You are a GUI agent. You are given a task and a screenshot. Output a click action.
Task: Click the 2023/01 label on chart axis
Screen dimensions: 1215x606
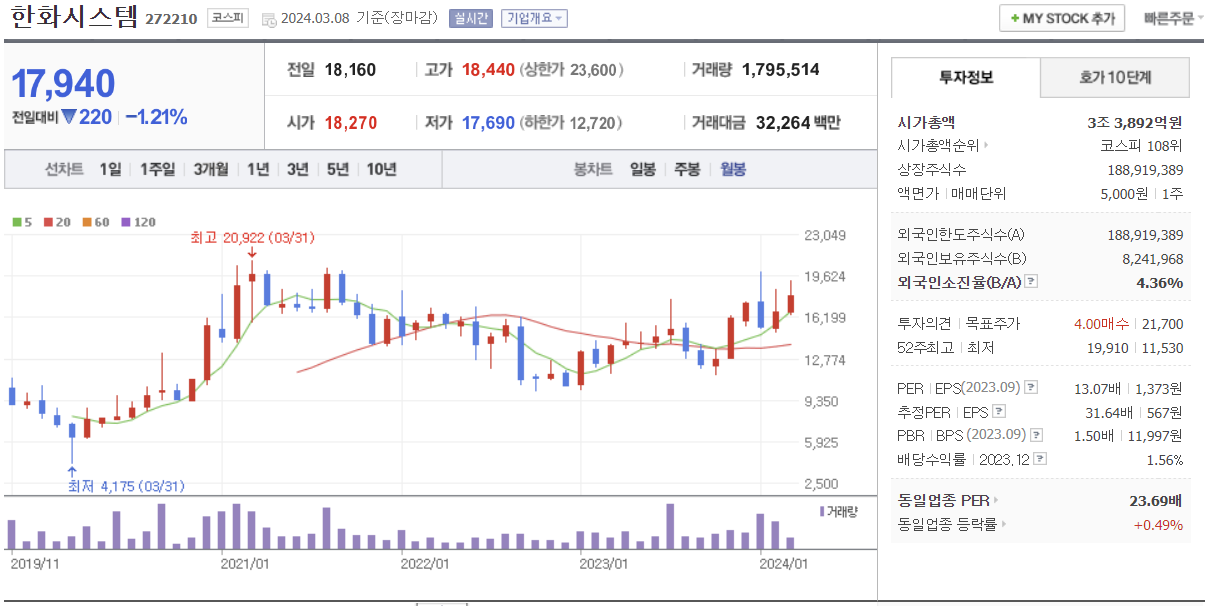604,563
